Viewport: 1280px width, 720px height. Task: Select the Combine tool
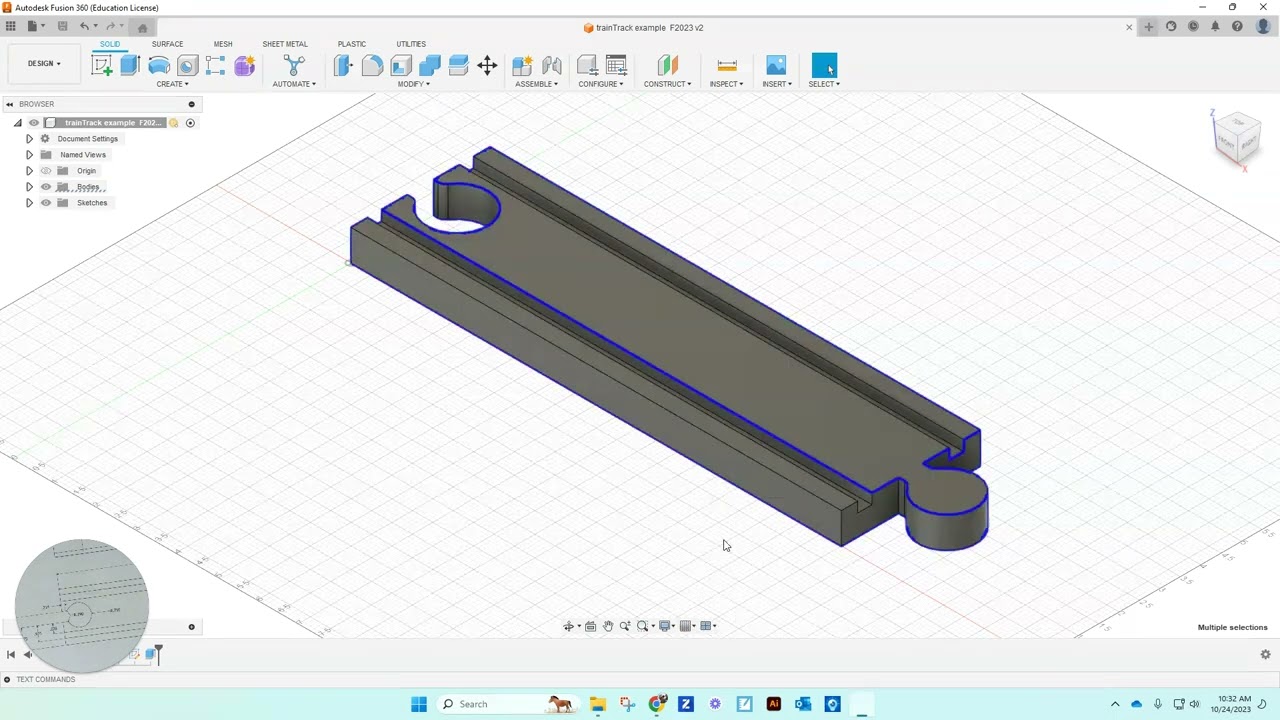point(430,66)
